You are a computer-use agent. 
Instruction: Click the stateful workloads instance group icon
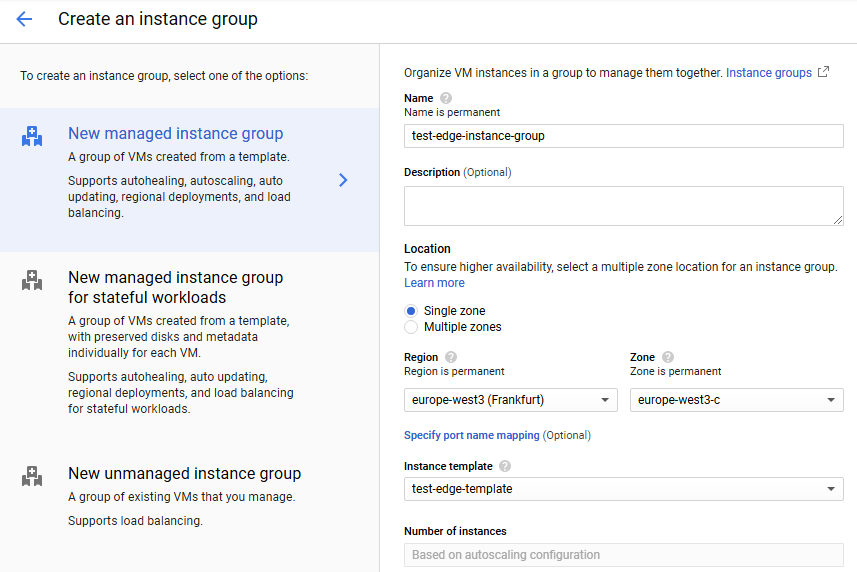(32, 281)
